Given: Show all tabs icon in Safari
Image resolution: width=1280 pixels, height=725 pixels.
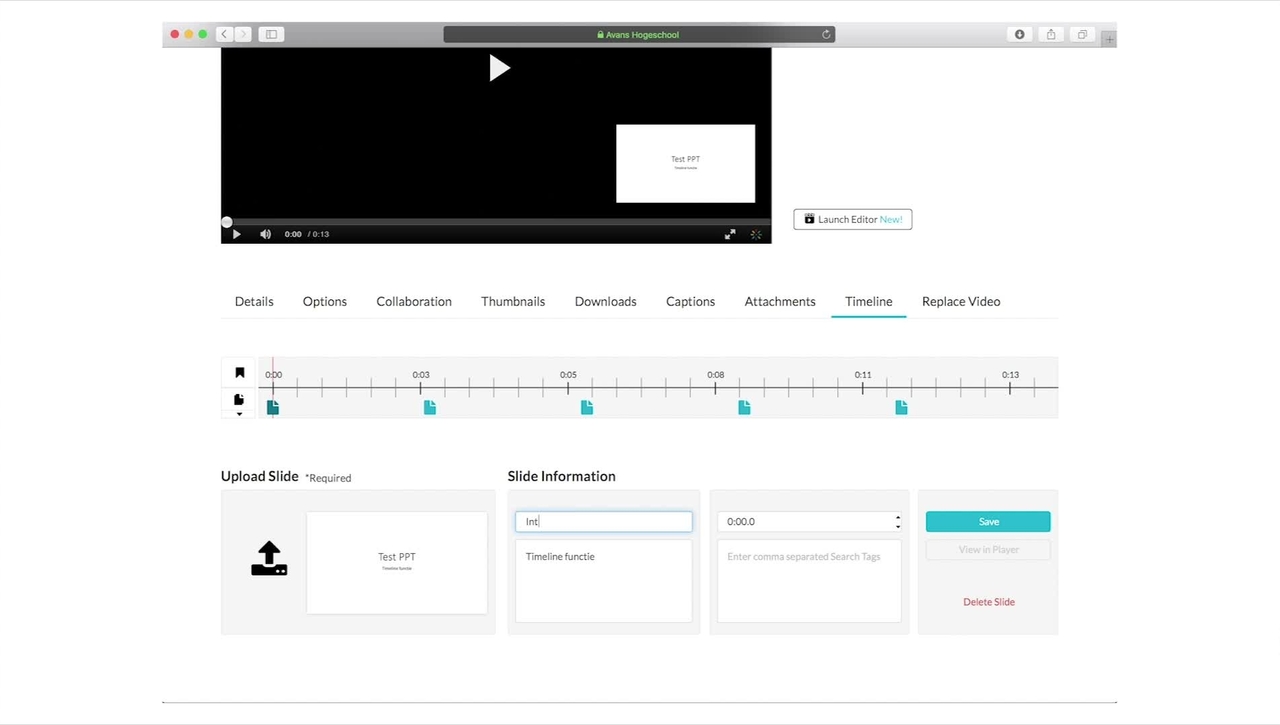Looking at the screenshot, I should click(1082, 34).
